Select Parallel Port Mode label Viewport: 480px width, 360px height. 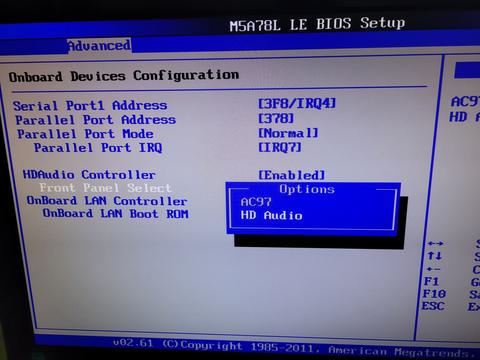point(85,134)
